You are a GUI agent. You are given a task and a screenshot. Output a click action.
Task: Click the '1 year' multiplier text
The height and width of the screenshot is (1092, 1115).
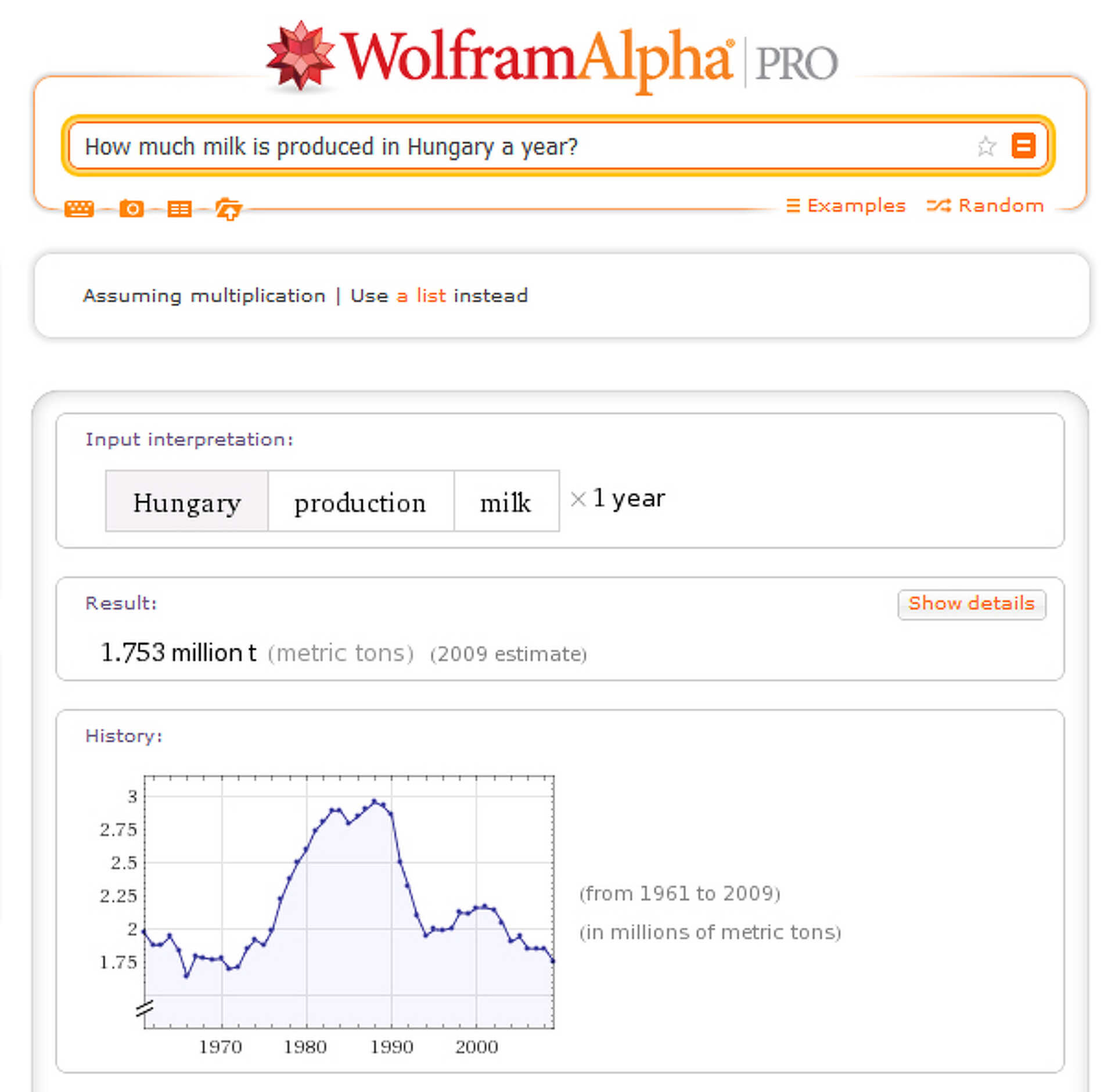628,498
